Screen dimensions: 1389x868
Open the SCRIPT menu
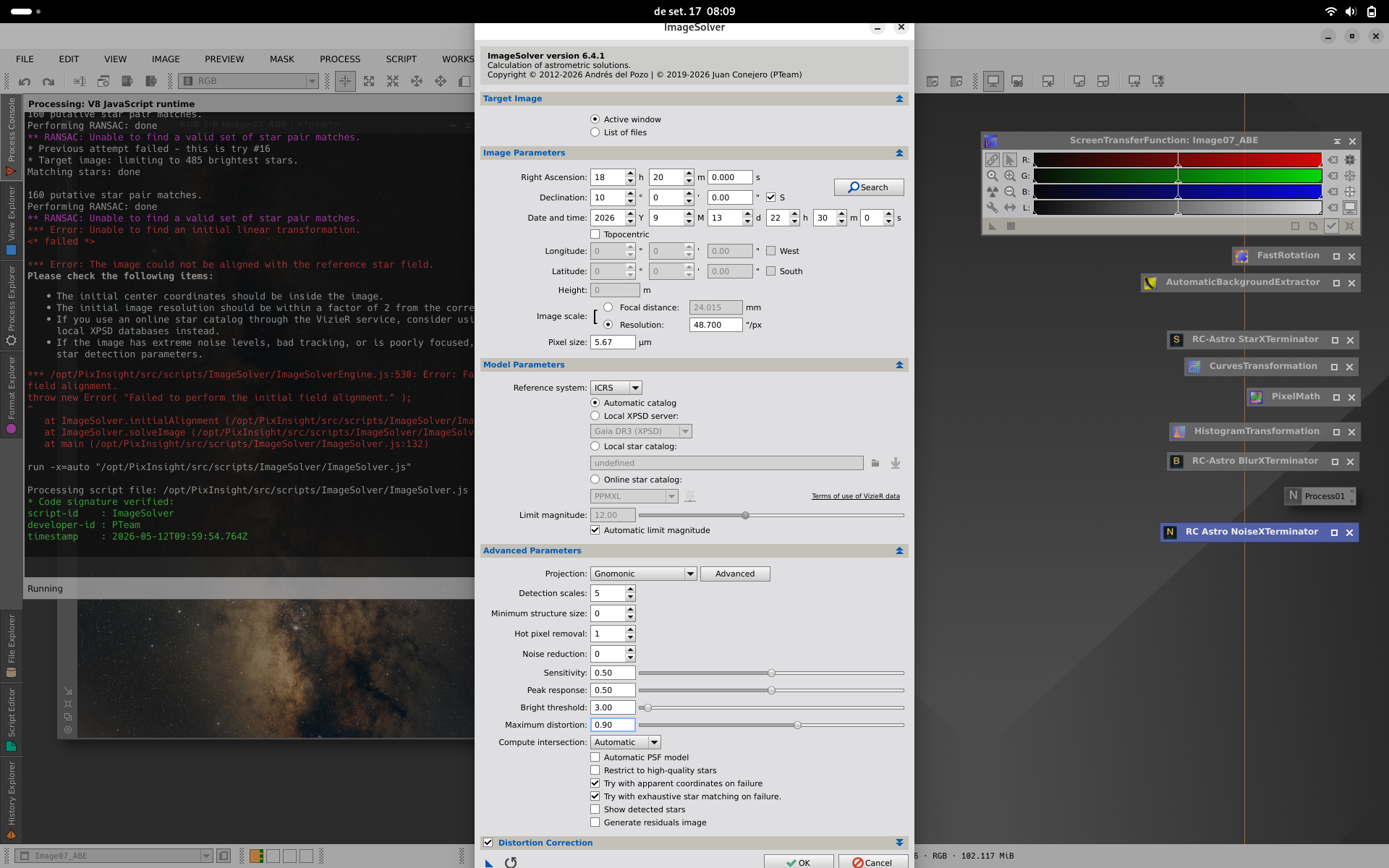tap(401, 59)
